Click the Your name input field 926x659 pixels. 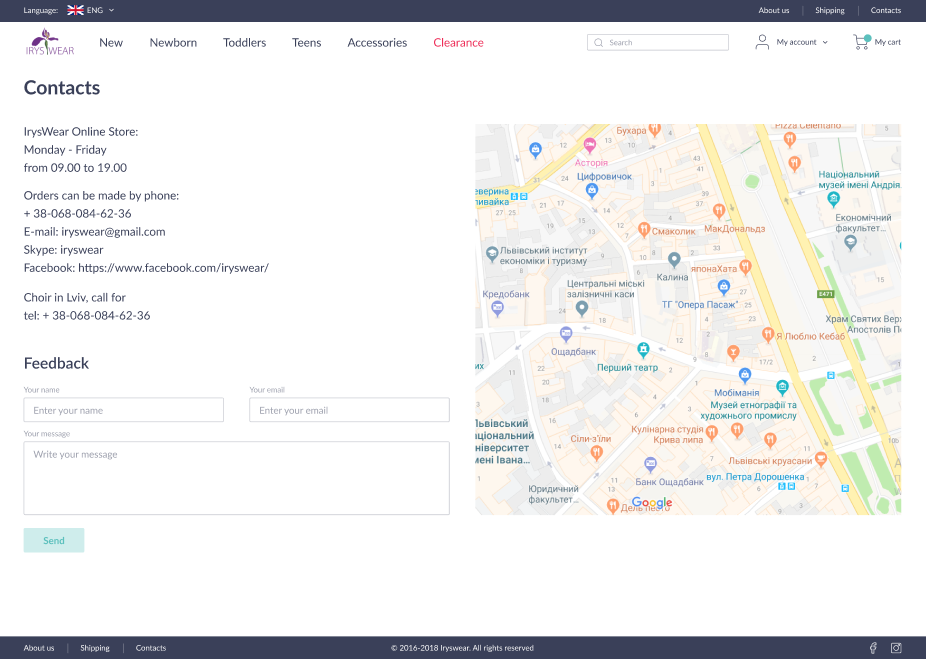(x=123, y=410)
